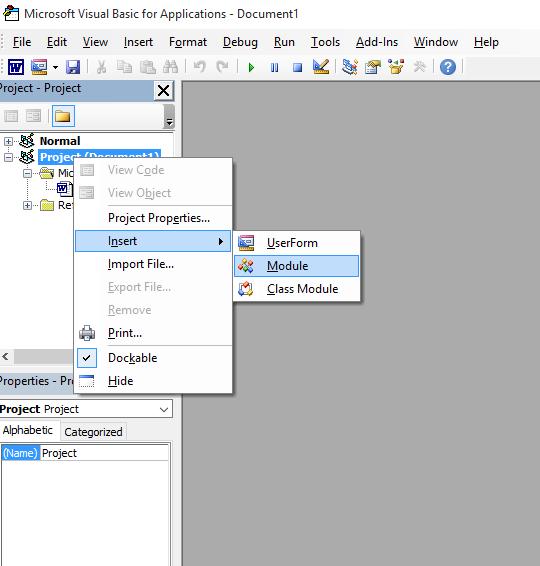Insert a UserForm from submenu
This screenshot has width=540, height=566.
(x=297, y=243)
